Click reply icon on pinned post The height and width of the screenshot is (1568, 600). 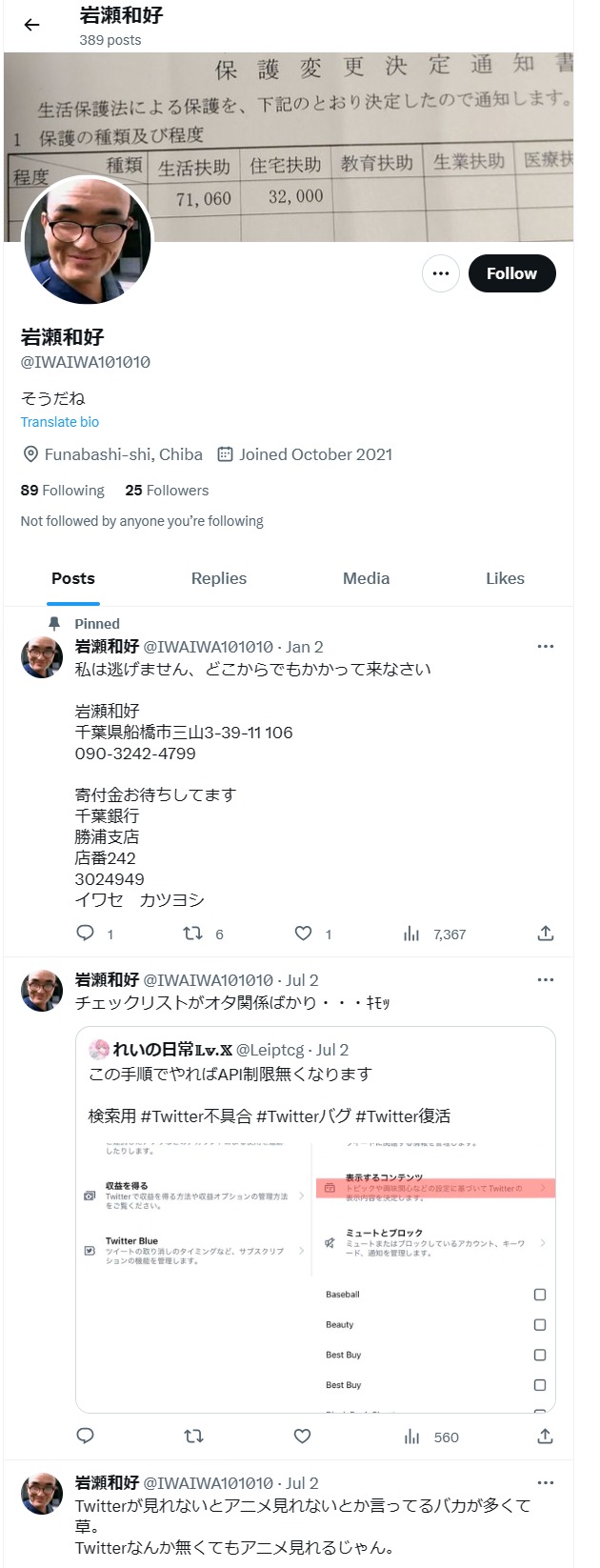click(x=86, y=934)
